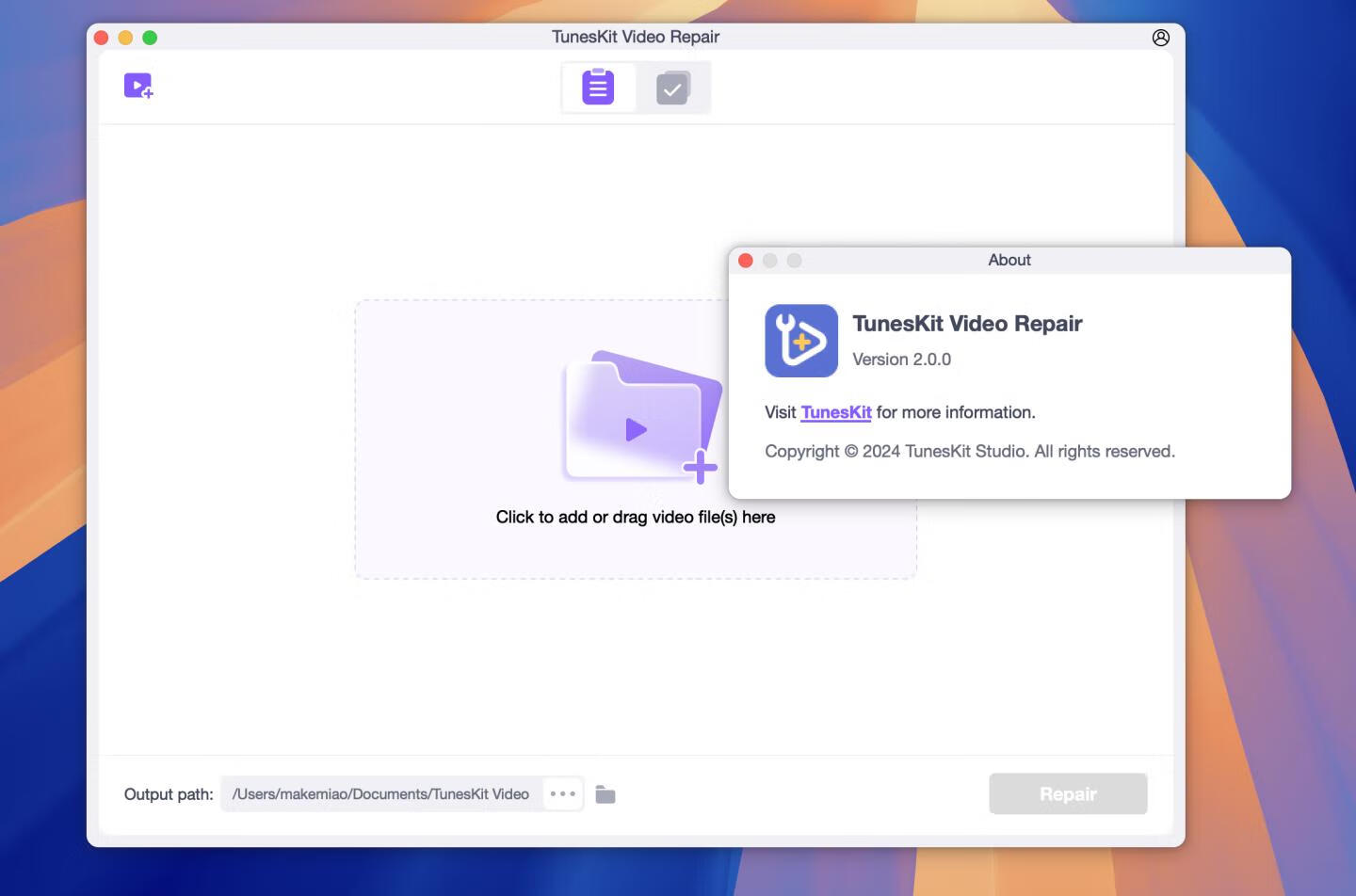Viewport: 1356px width, 896px height.
Task: Click the three-dots browse output path button
Action: (x=563, y=794)
